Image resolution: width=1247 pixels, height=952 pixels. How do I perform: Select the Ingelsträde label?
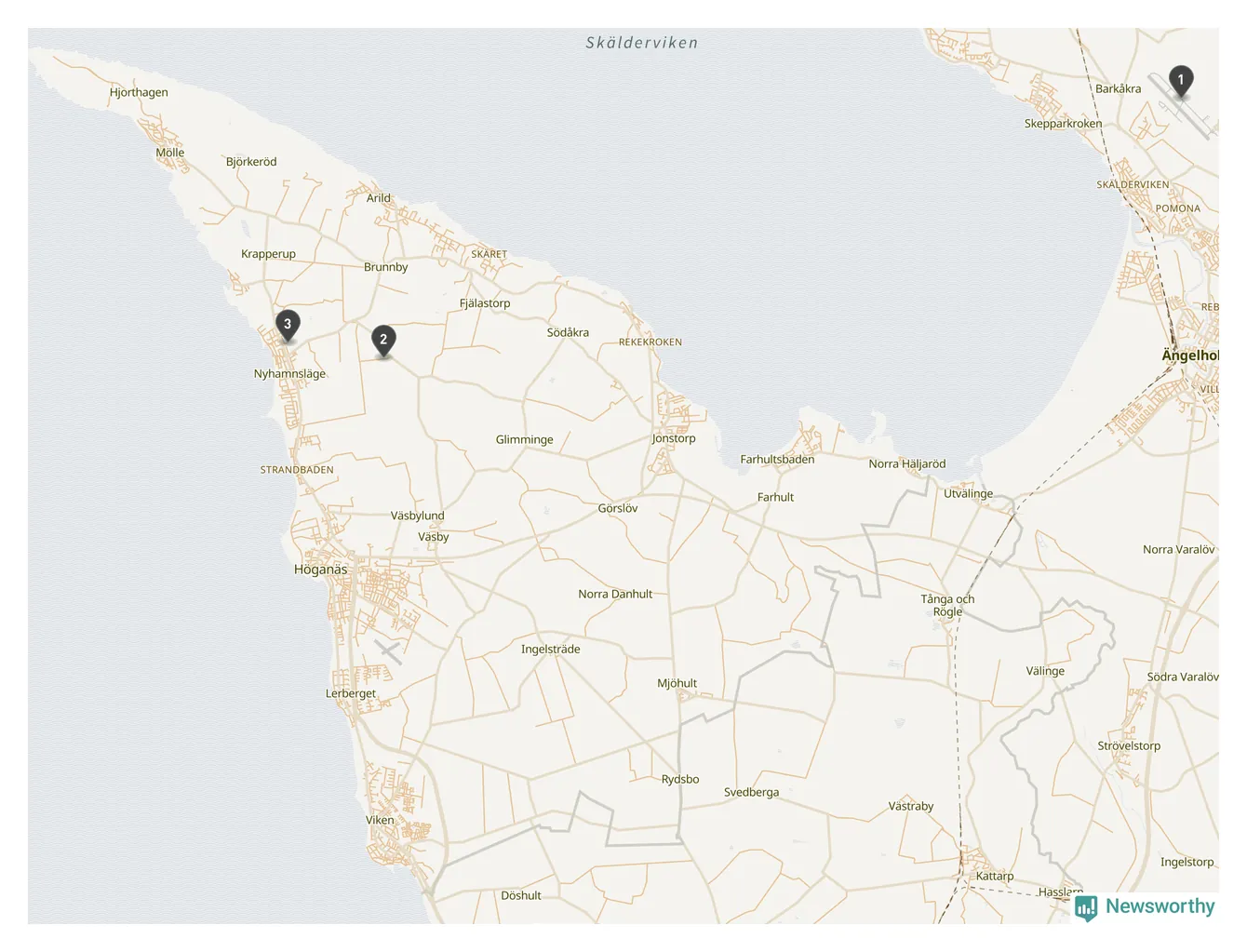point(550,650)
